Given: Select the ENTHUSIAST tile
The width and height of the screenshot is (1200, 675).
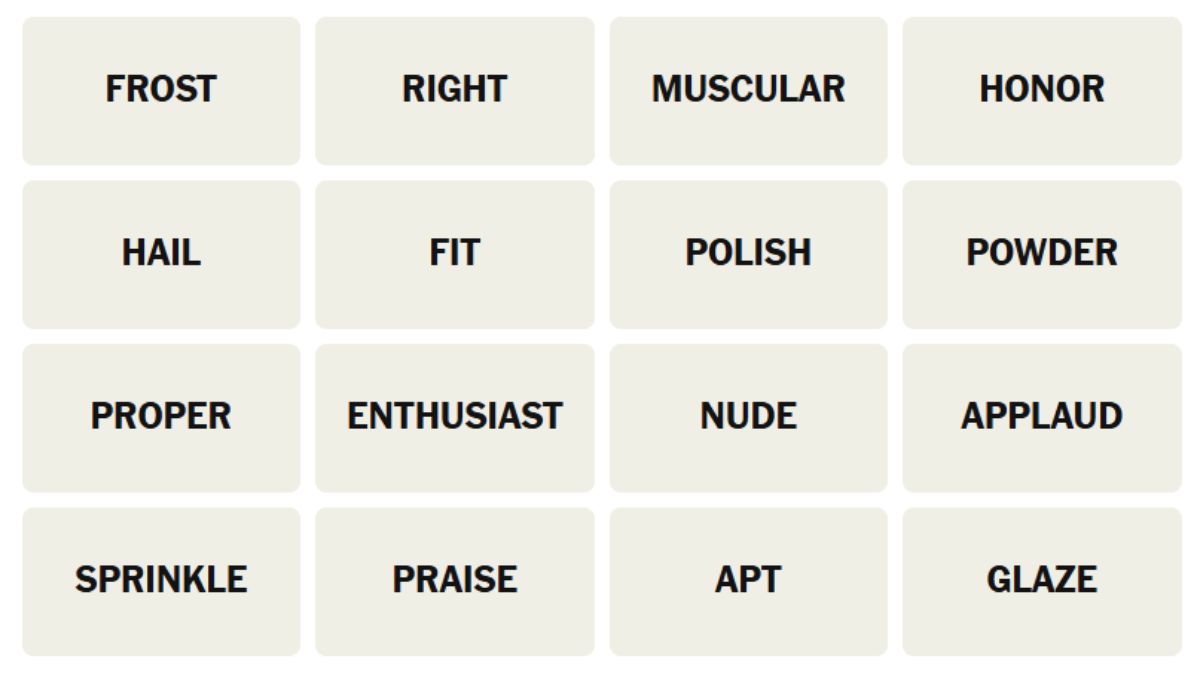Looking at the screenshot, I should pyautogui.click(x=454, y=417).
